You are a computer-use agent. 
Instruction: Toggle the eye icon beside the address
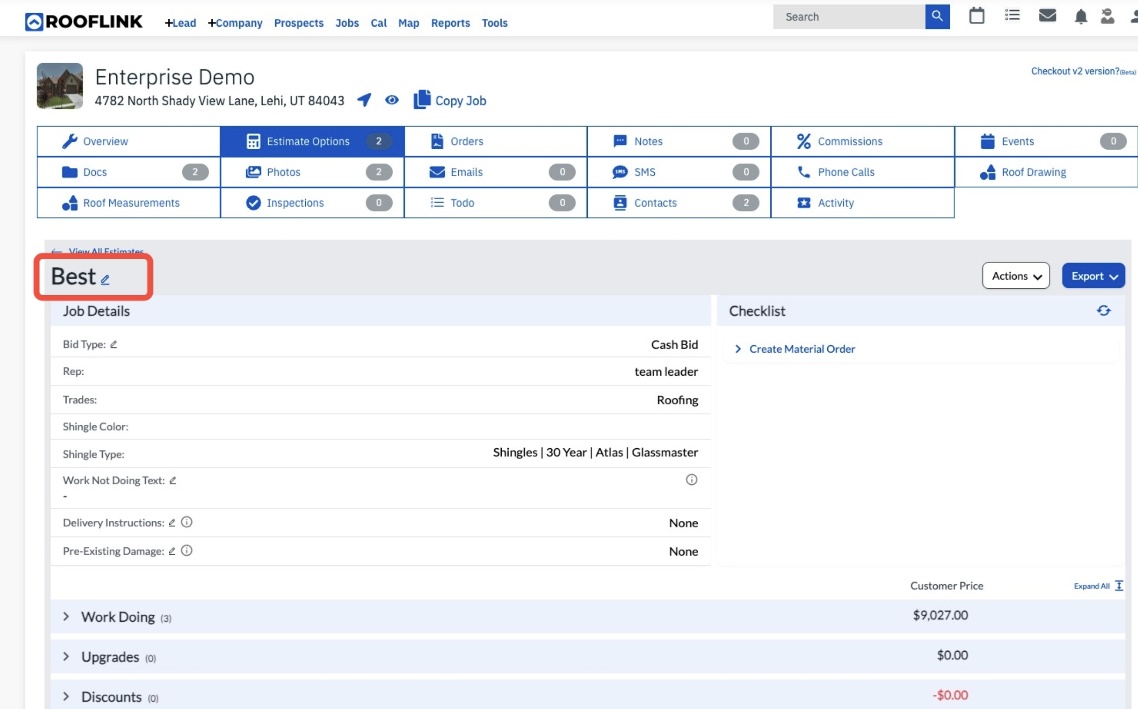click(392, 100)
